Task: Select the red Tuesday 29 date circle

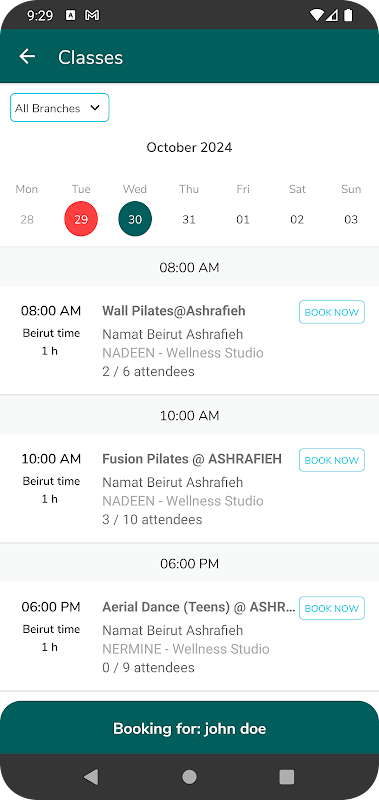Action: pyautogui.click(x=81, y=219)
